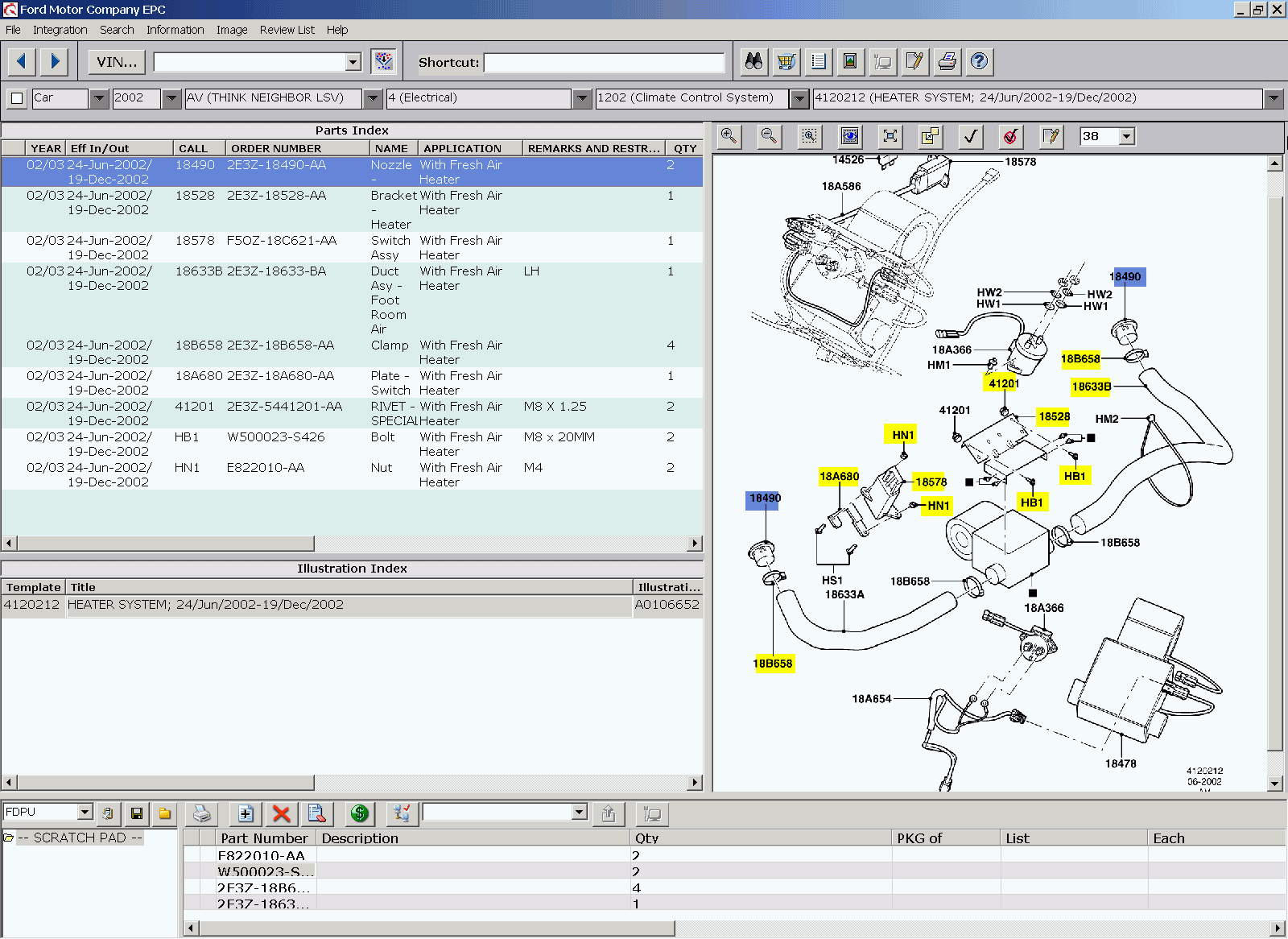Click the red checkmark icon

click(x=1011, y=136)
